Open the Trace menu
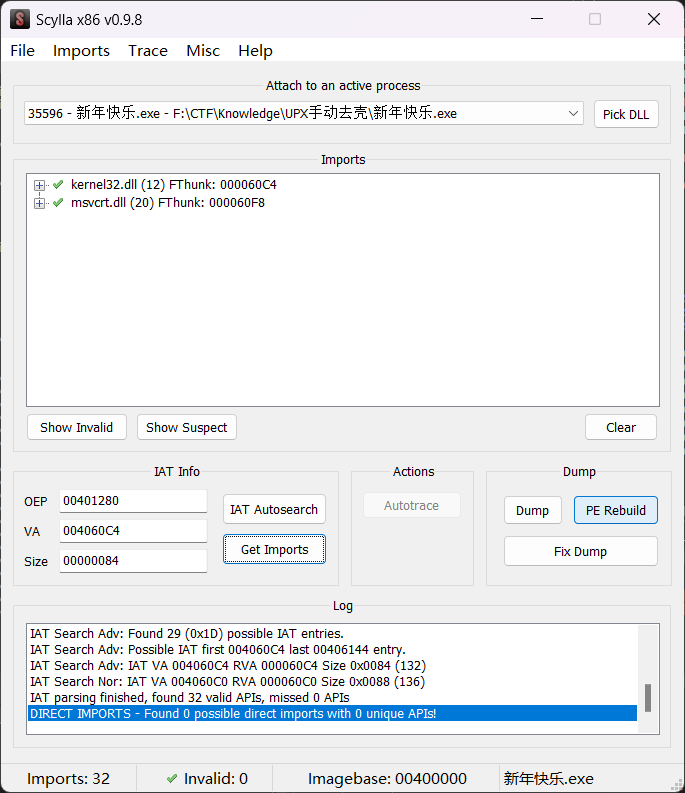The image size is (685, 793). [x=148, y=51]
